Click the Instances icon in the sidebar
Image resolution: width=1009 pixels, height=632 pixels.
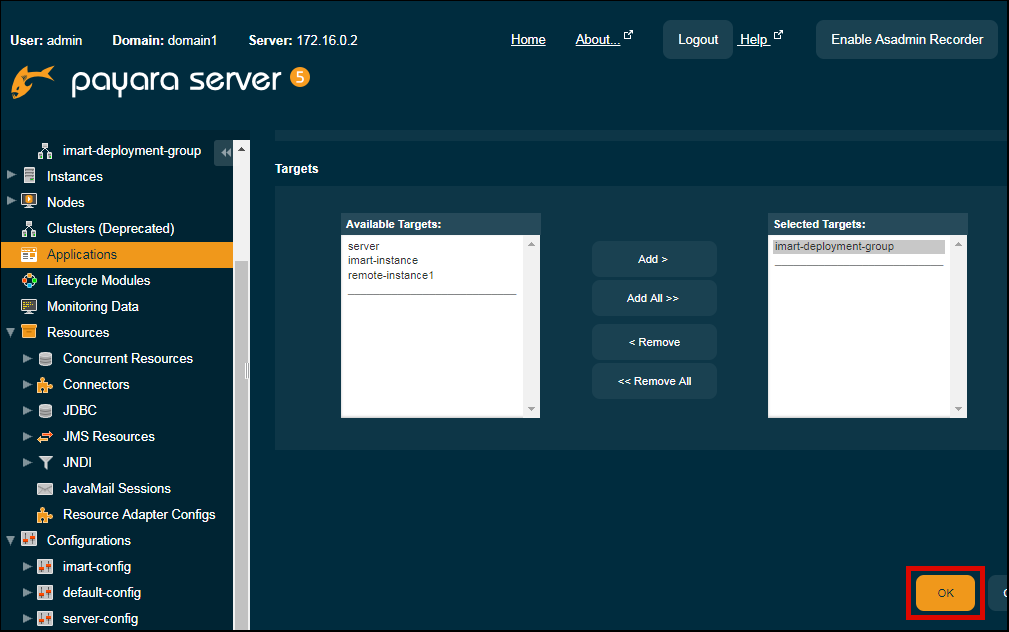tap(29, 176)
